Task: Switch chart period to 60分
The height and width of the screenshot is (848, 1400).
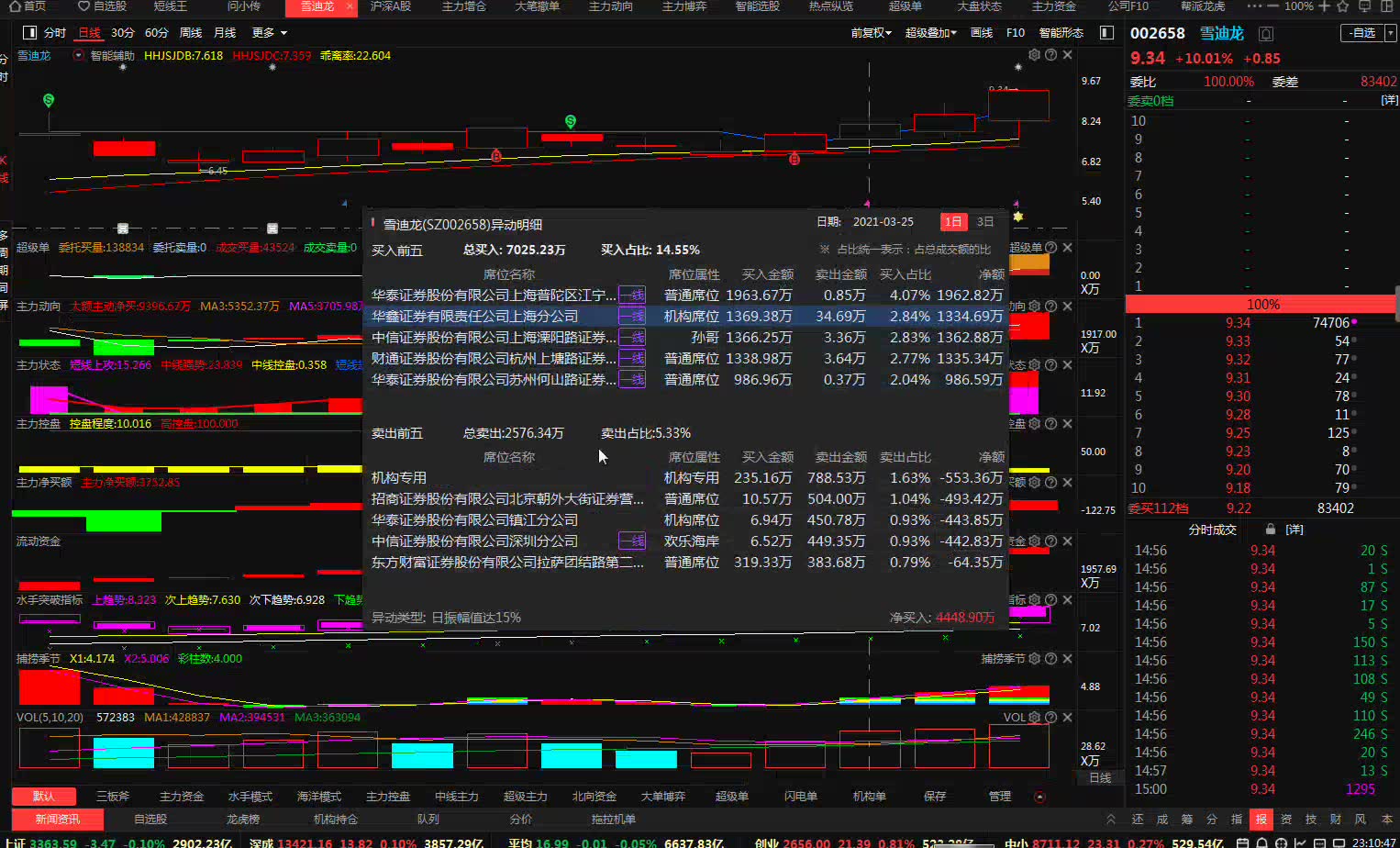Action: [x=157, y=33]
